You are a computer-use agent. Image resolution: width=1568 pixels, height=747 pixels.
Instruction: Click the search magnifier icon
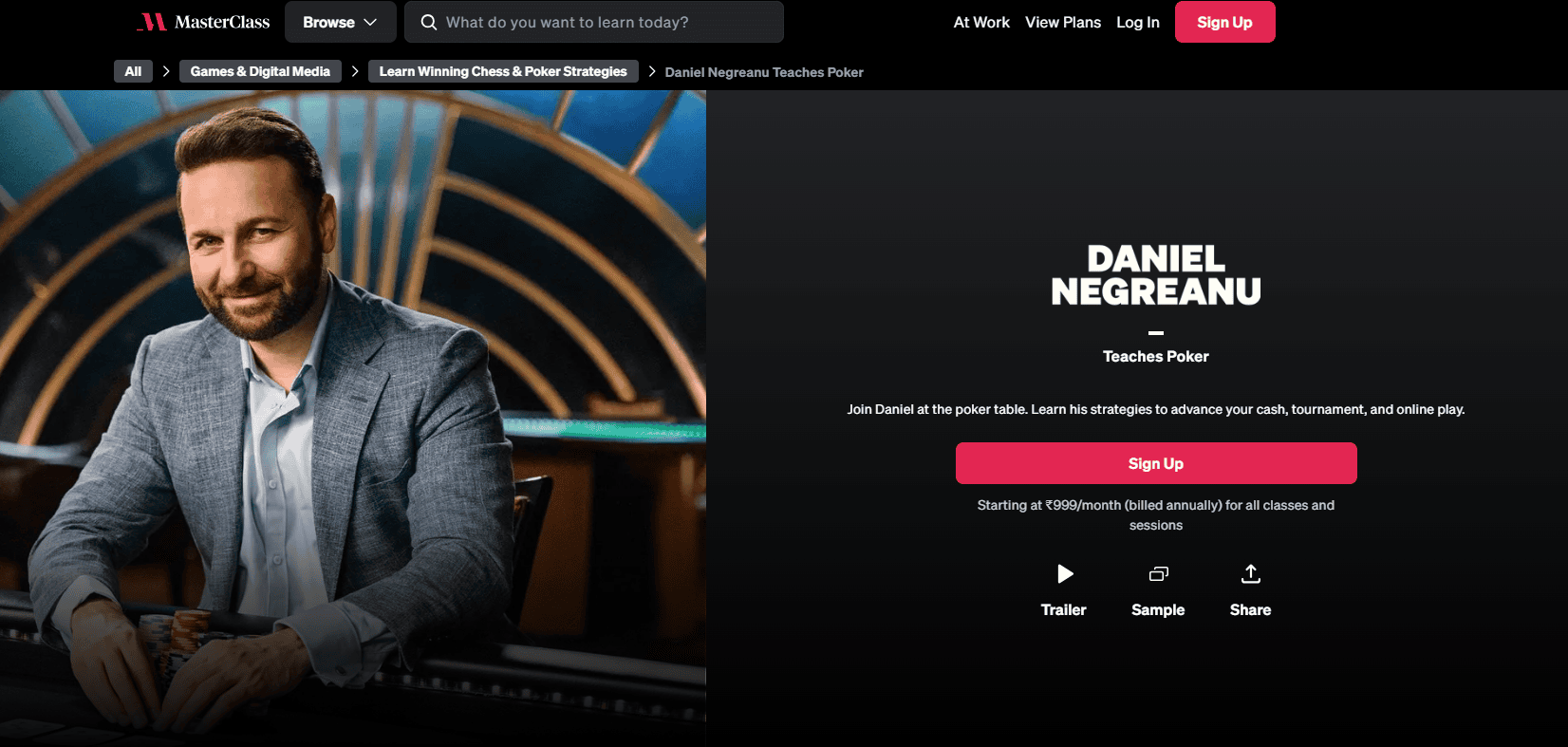429,22
